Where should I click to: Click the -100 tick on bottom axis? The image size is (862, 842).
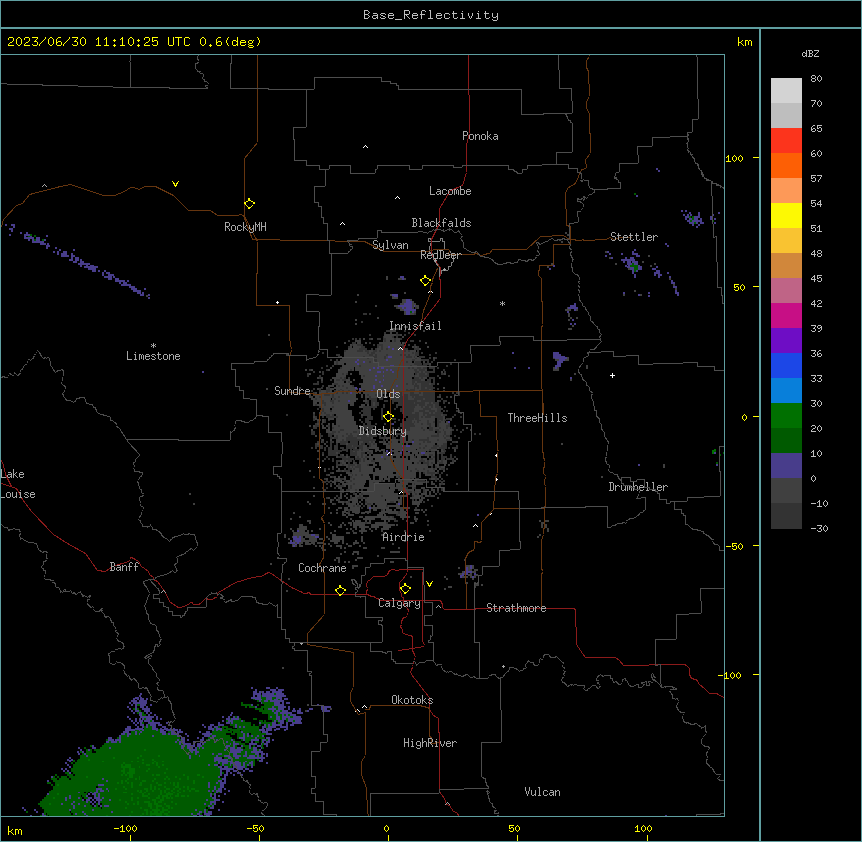coord(126,828)
